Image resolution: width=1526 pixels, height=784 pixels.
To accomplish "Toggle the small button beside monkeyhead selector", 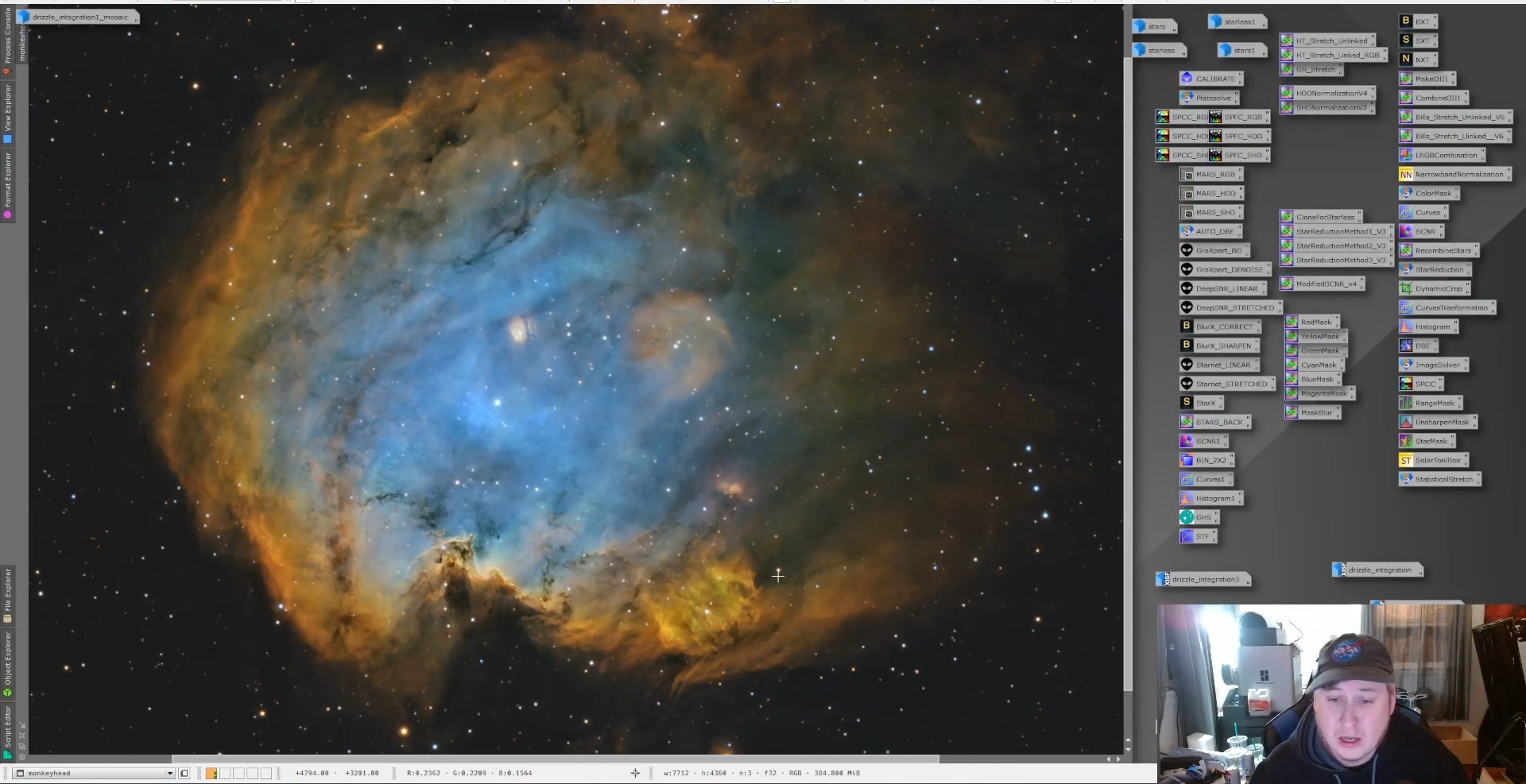I will 184,773.
